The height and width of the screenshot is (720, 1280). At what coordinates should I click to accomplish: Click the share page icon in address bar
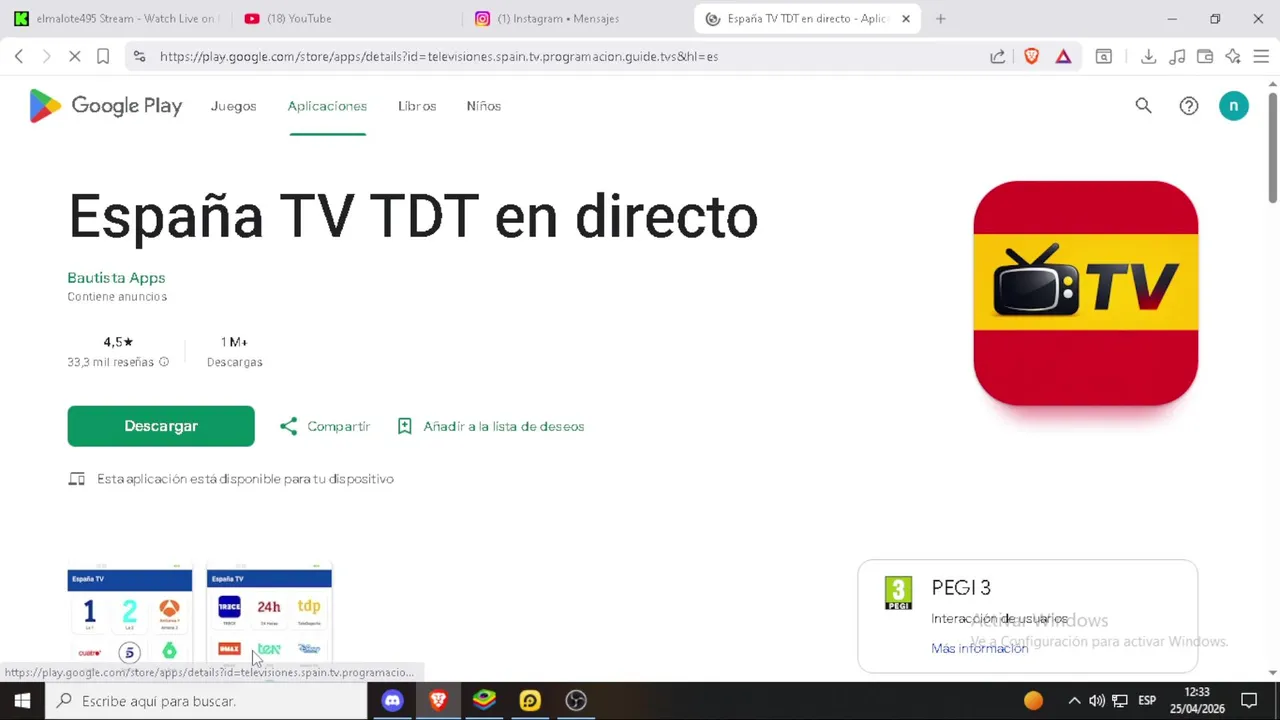coord(997,57)
